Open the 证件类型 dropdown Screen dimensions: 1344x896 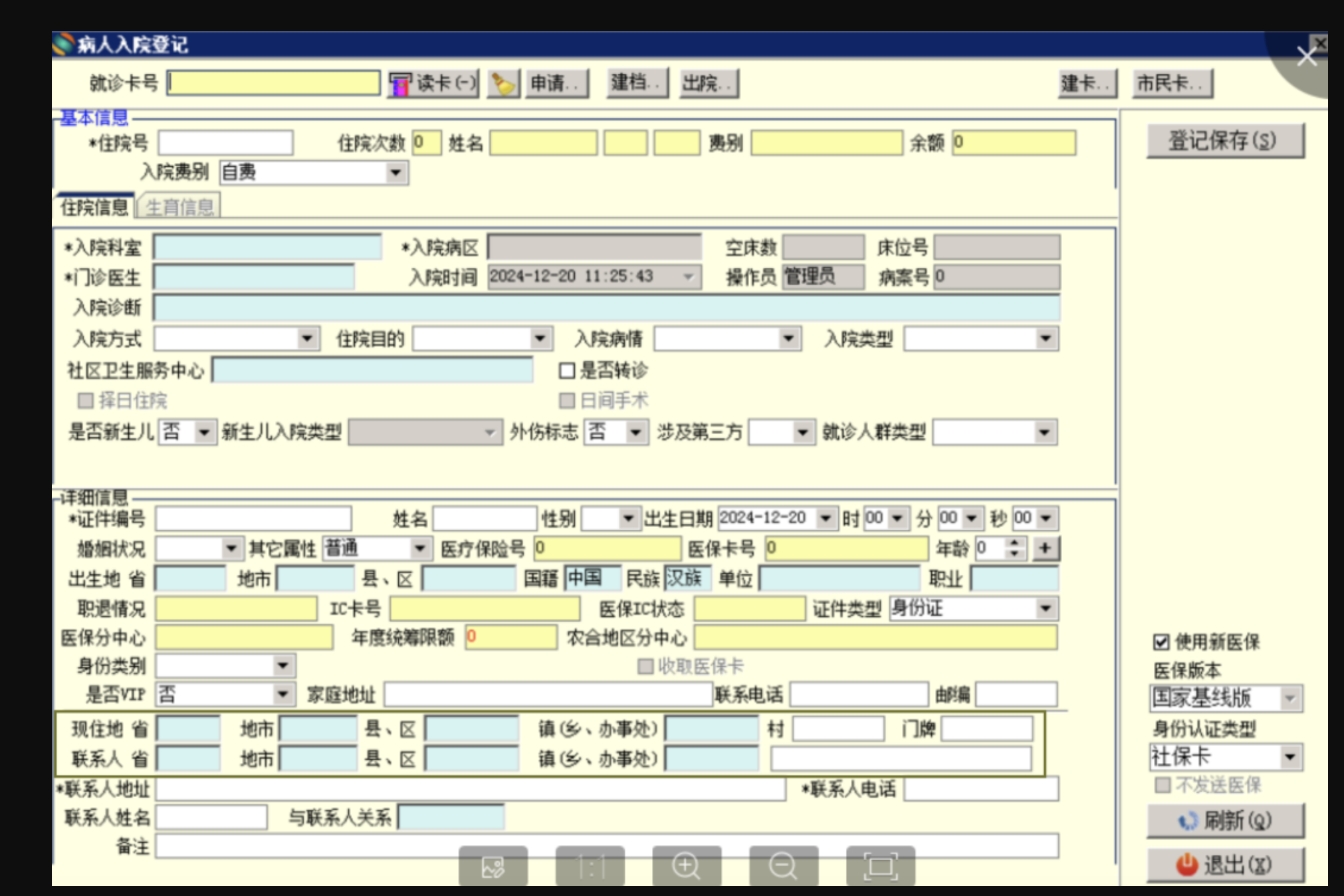[1046, 608]
